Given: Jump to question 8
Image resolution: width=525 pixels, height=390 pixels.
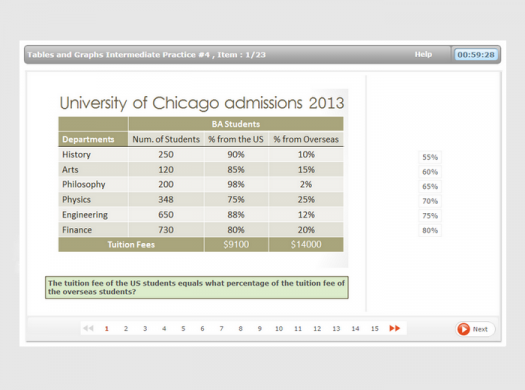Looking at the screenshot, I should 240,329.
